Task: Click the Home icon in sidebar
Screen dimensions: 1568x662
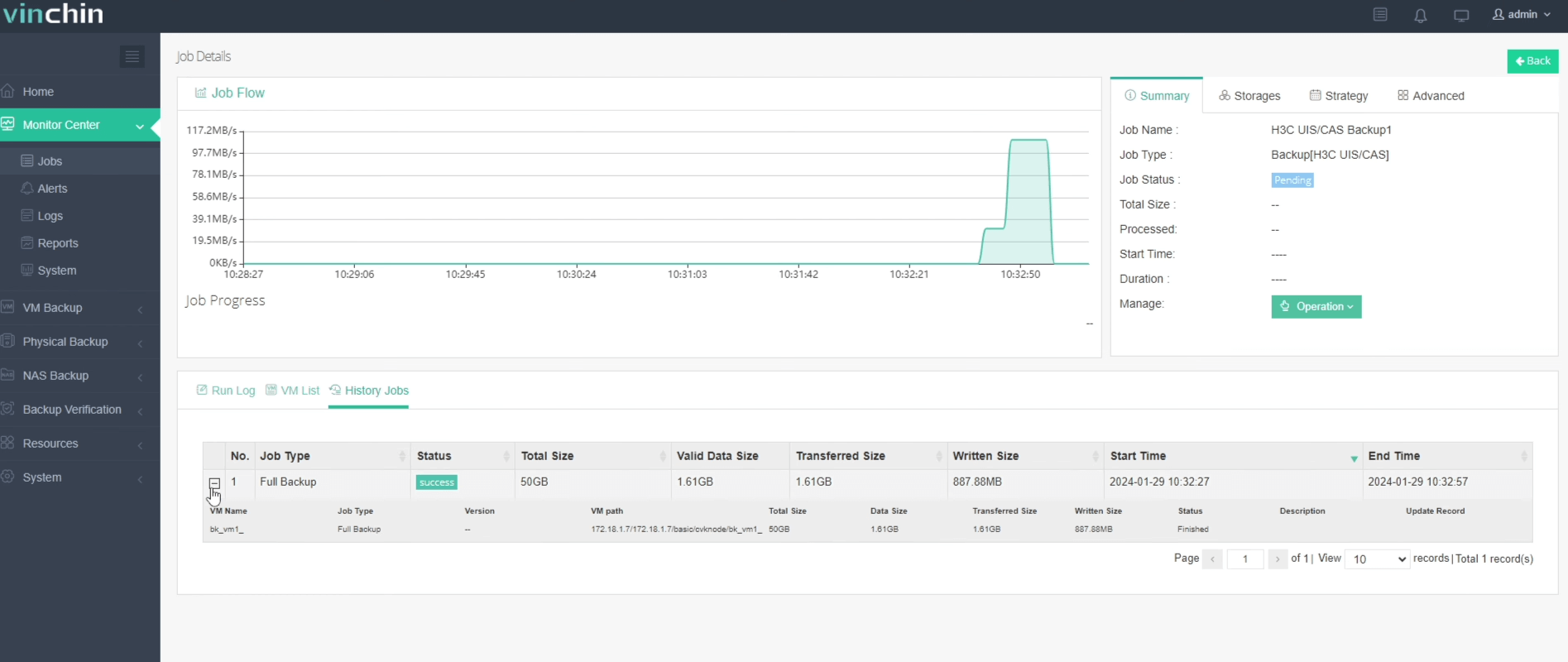Action: click(x=8, y=91)
